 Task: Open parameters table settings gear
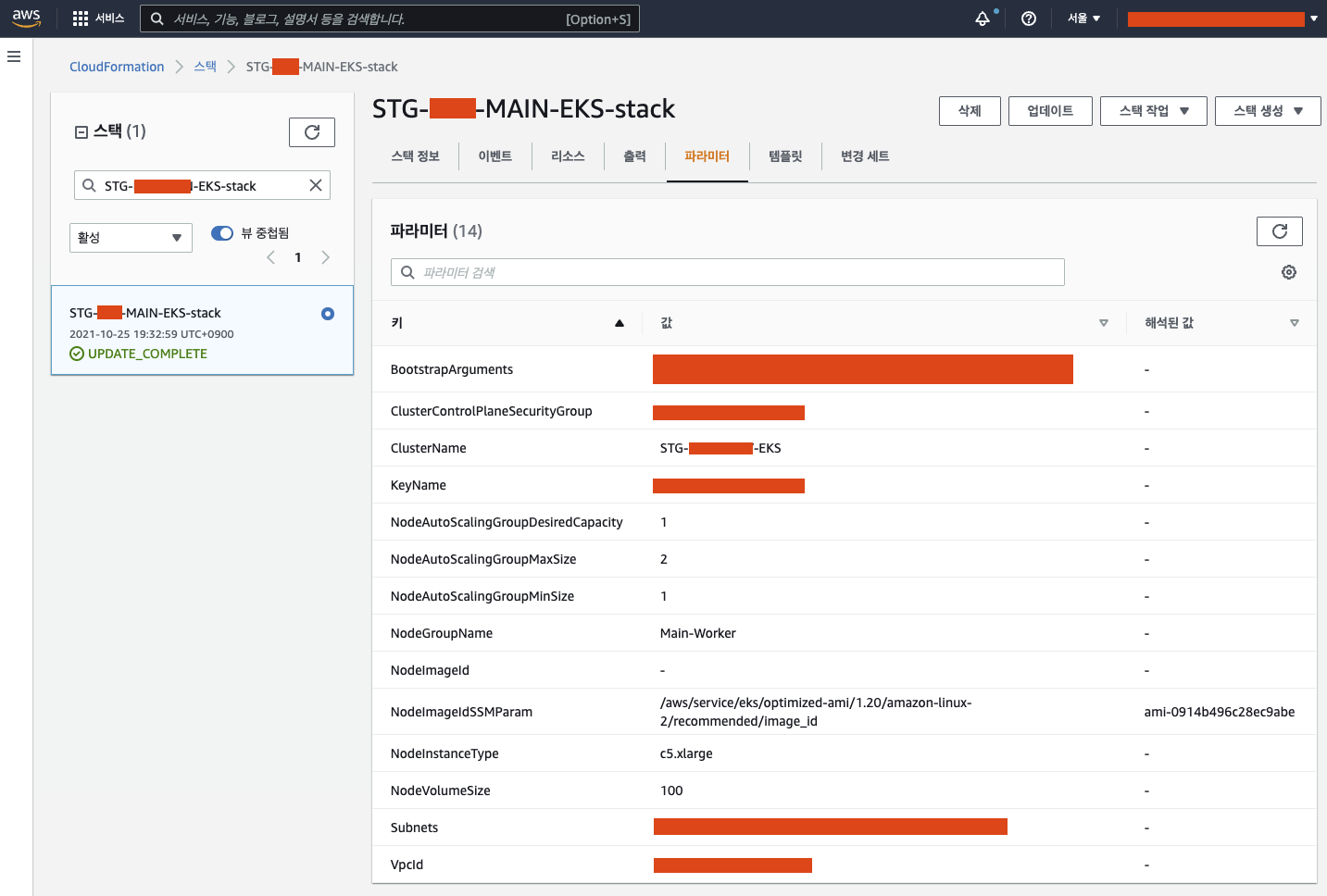tap(1289, 272)
